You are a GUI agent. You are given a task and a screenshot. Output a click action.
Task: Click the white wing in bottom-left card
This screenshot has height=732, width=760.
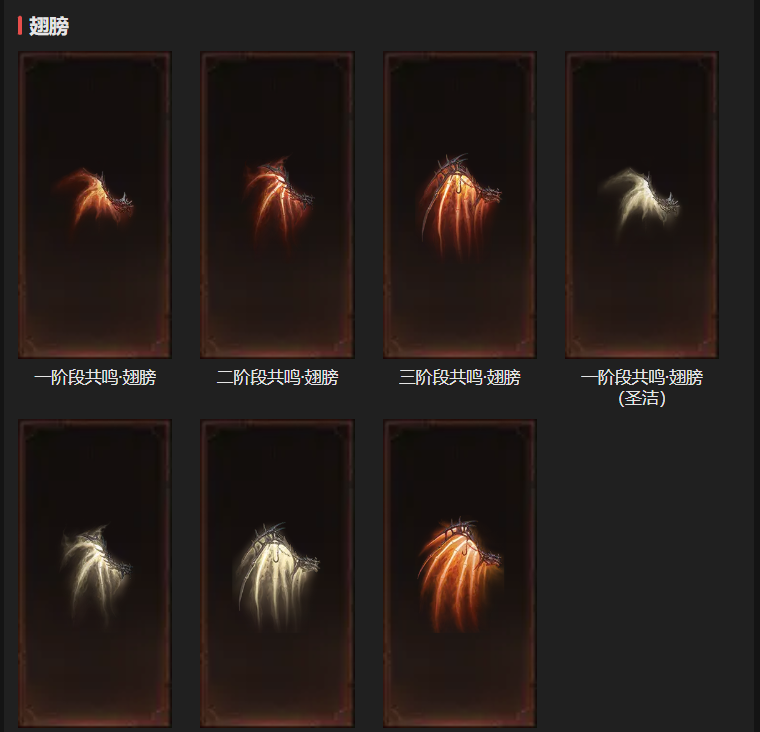[x=96, y=573]
